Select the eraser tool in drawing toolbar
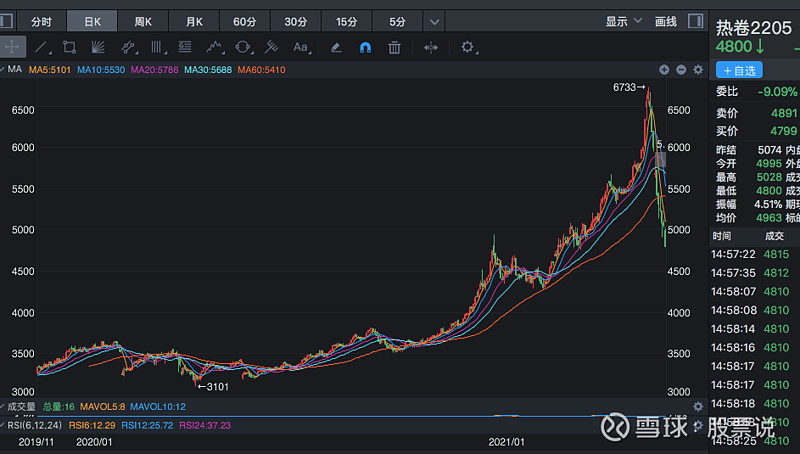The image size is (800, 454). tap(336, 47)
